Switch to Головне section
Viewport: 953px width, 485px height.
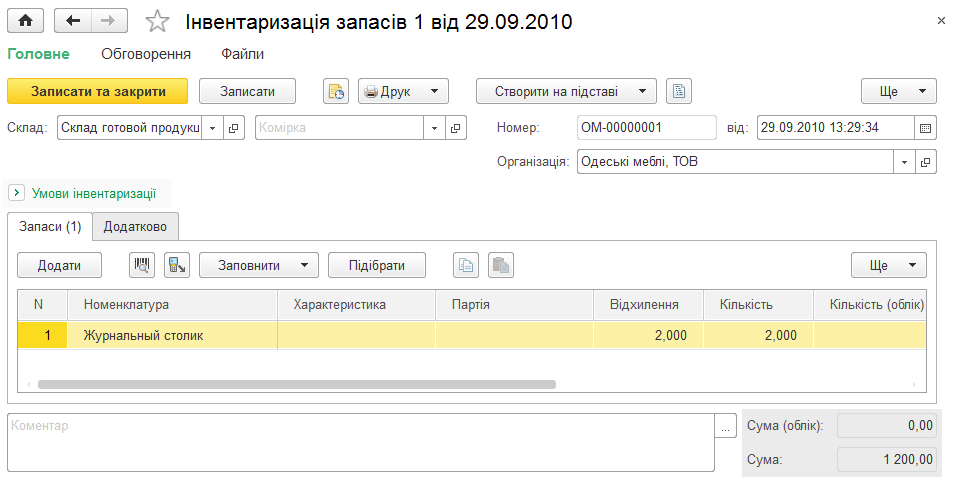point(38,54)
